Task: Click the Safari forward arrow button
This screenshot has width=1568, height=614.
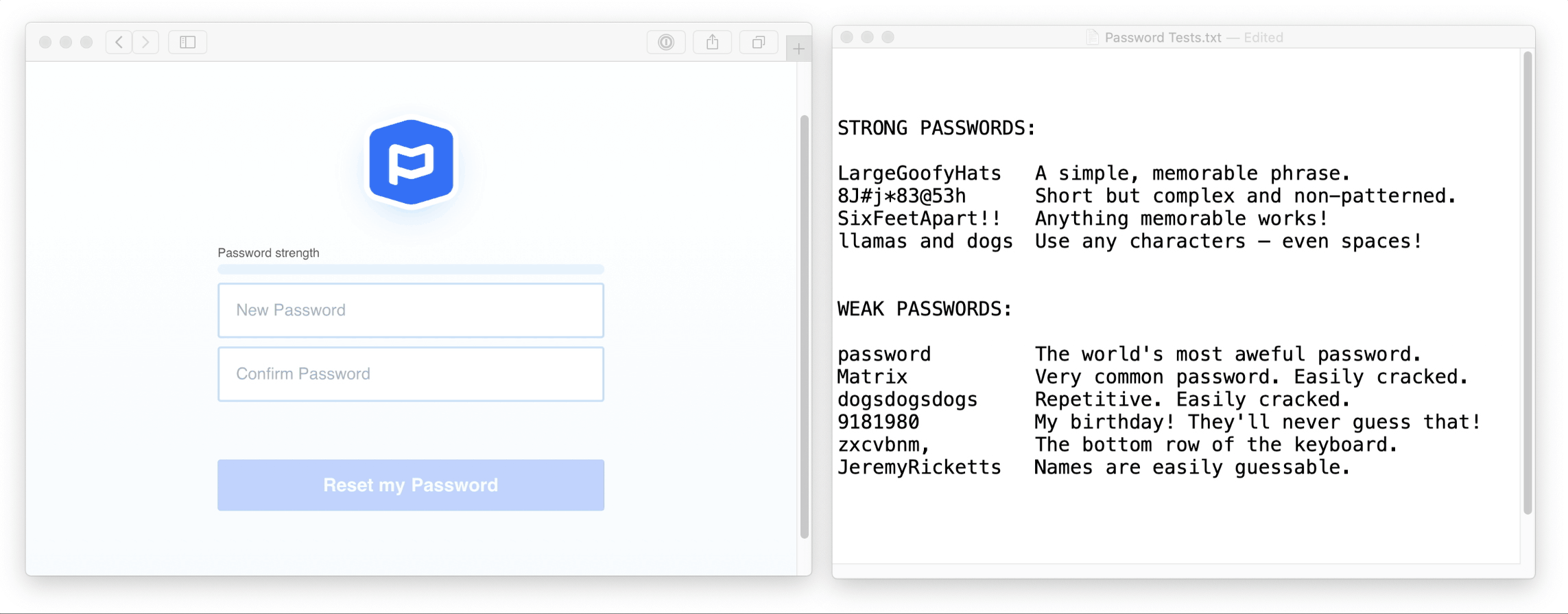Action: pos(145,43)
